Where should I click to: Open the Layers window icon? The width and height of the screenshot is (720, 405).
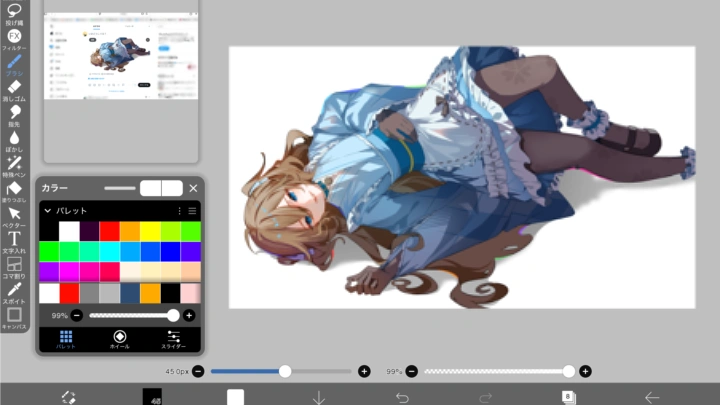pos(568,397)
